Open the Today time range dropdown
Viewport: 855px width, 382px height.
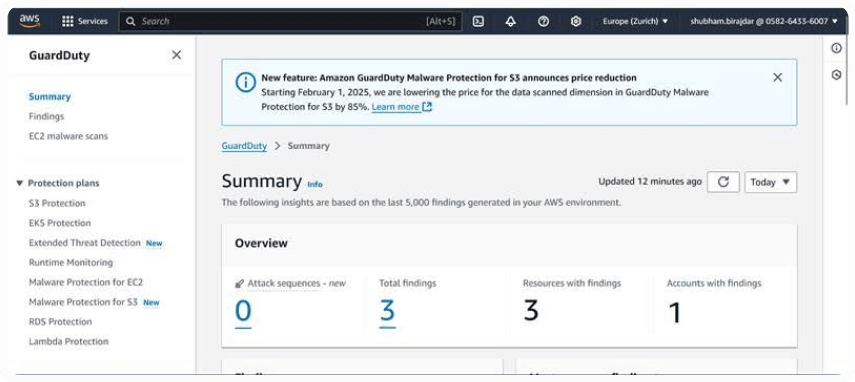[x=770, y=182]
